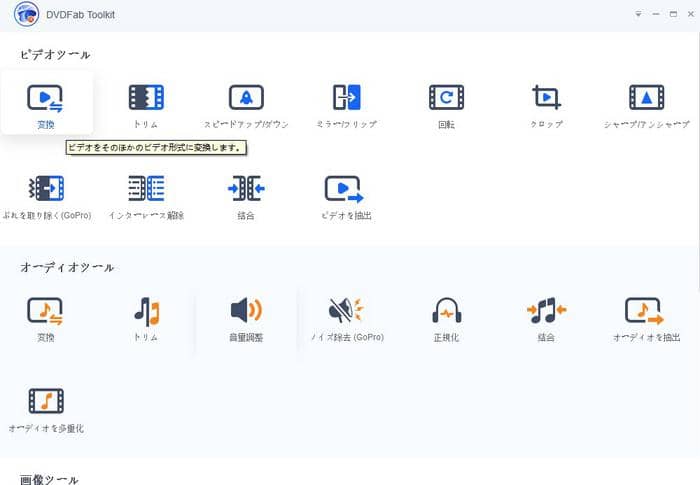Select the audio トリム tool
This screenshot has width=700, height=485.
[146, 318]
